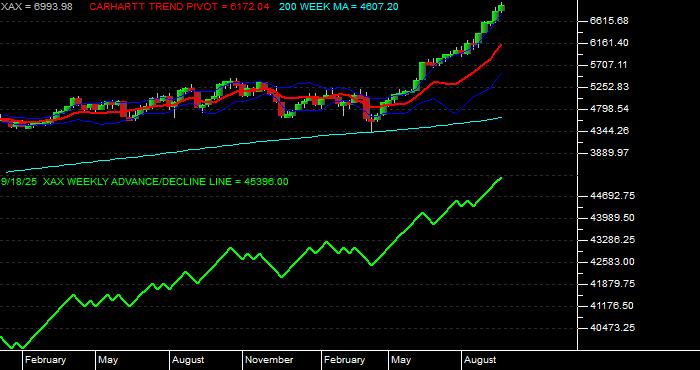This screenshot has height=370, width=700.
Task: Click the 41879.75 advance/decline axis value
Action: point(612,284)
